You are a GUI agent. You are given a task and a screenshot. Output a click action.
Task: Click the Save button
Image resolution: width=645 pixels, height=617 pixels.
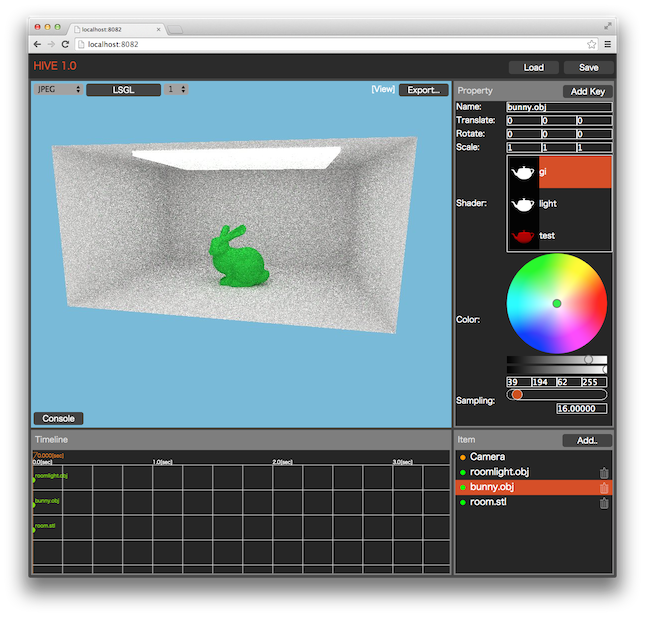tap(589, 67)
